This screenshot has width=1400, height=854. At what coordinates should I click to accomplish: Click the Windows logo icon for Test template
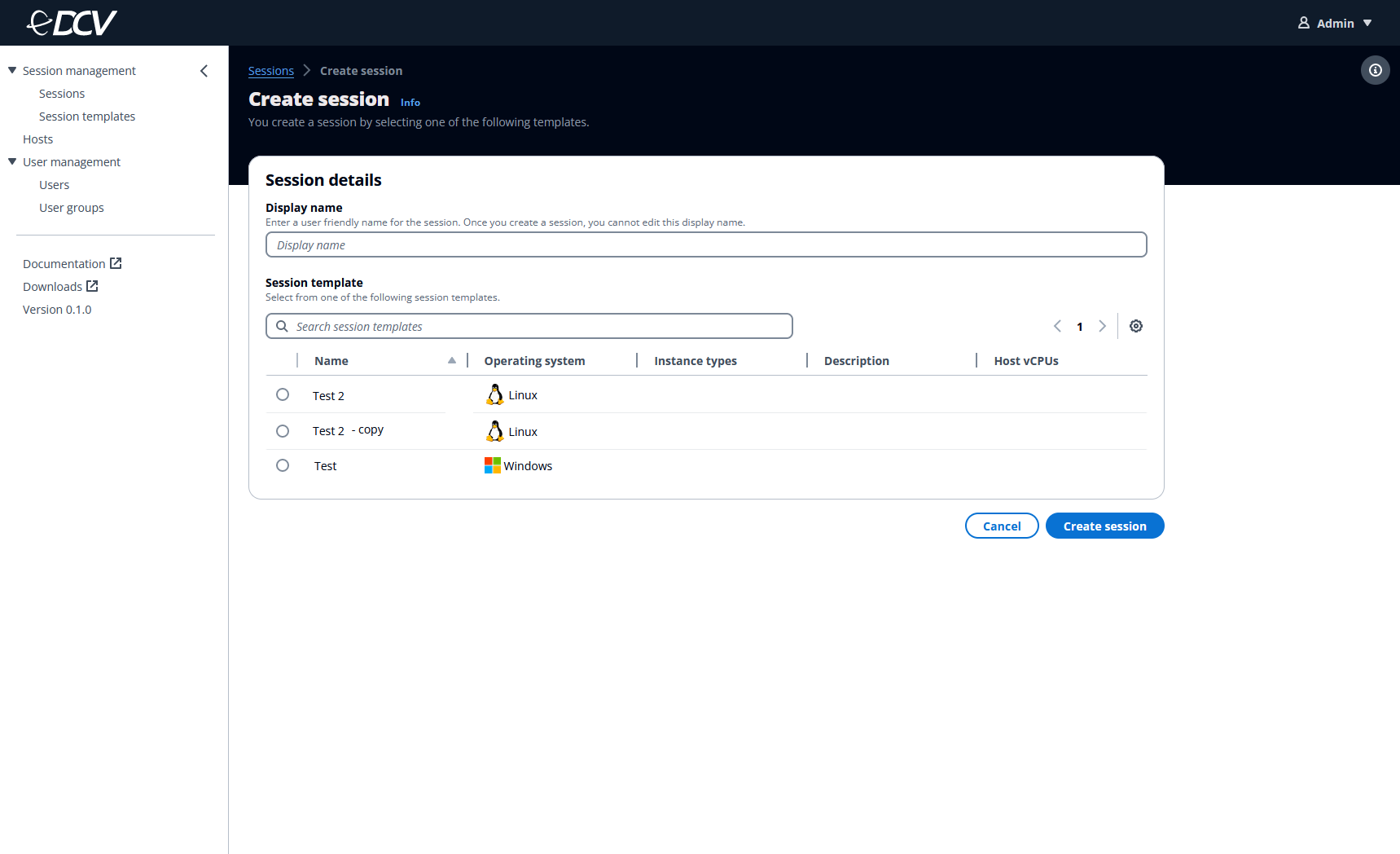click(492, 464)
